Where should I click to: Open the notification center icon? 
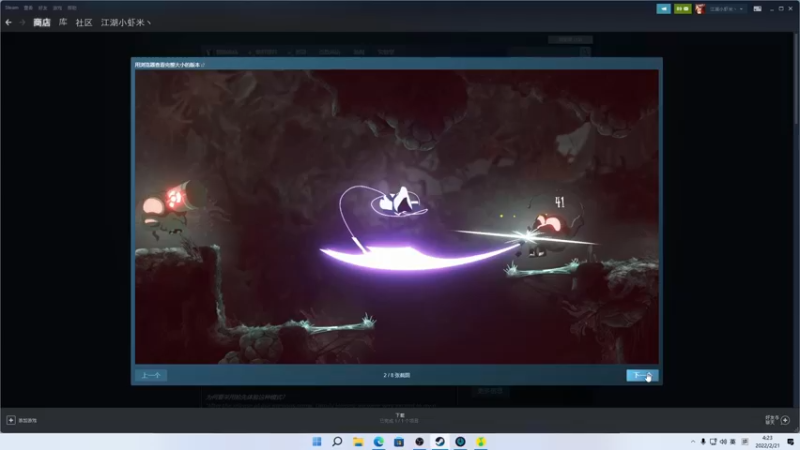point(790,442)
